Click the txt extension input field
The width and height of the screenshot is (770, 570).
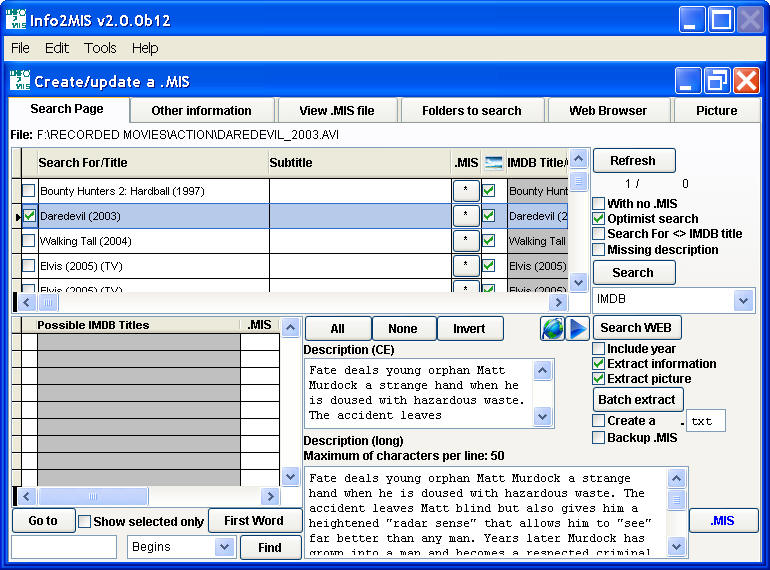click(x=706, y=421)
